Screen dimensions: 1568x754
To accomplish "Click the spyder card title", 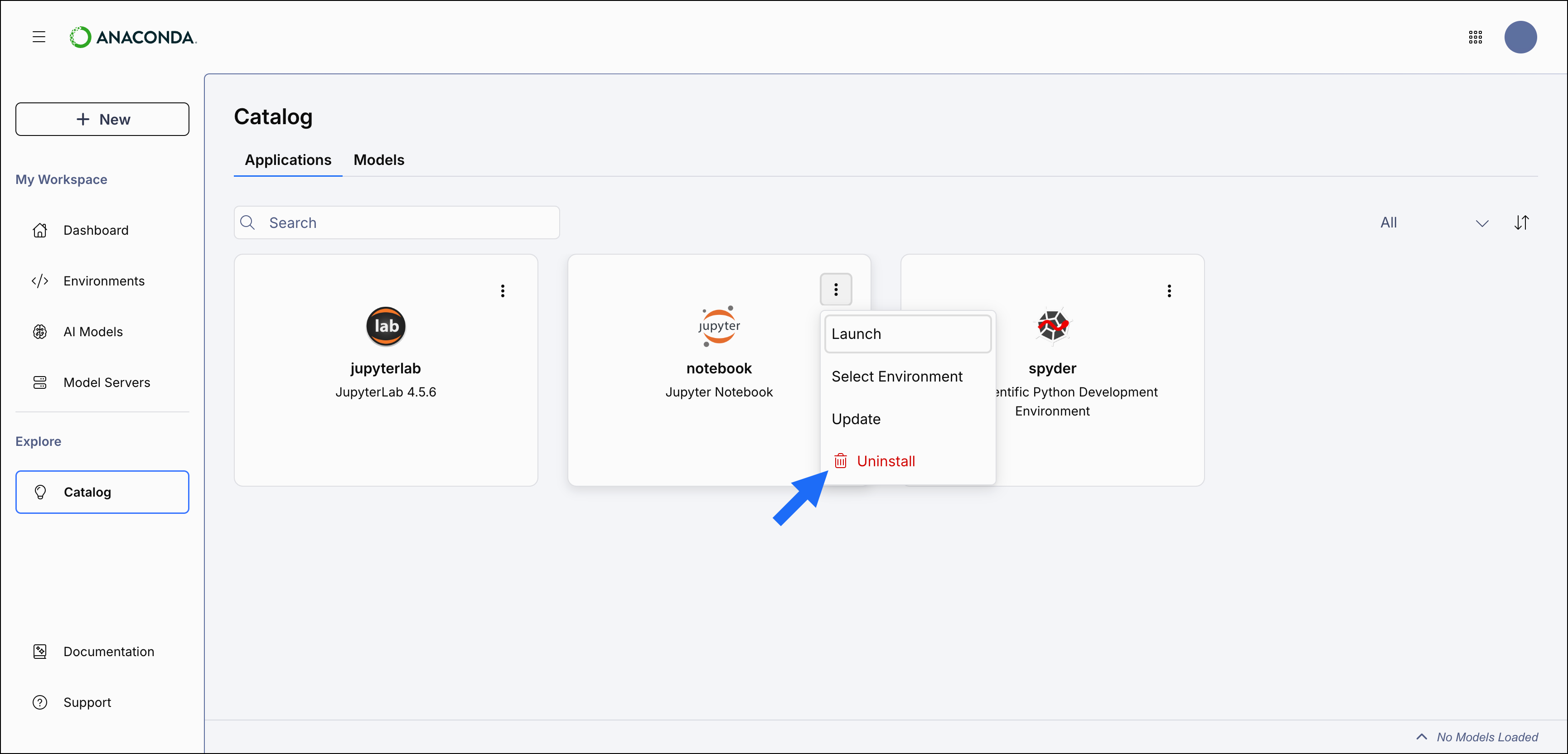I will coord(1052,368).
